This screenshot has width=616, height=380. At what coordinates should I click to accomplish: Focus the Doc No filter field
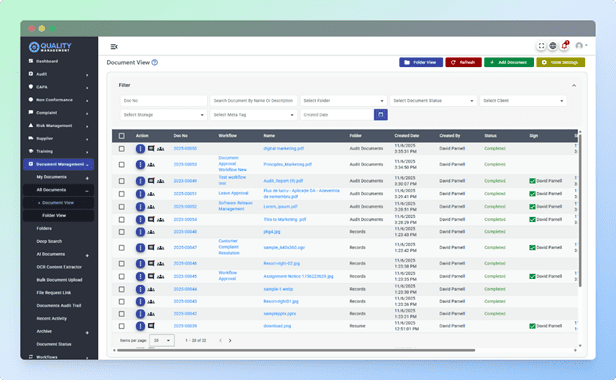click(x=163, y=101)
